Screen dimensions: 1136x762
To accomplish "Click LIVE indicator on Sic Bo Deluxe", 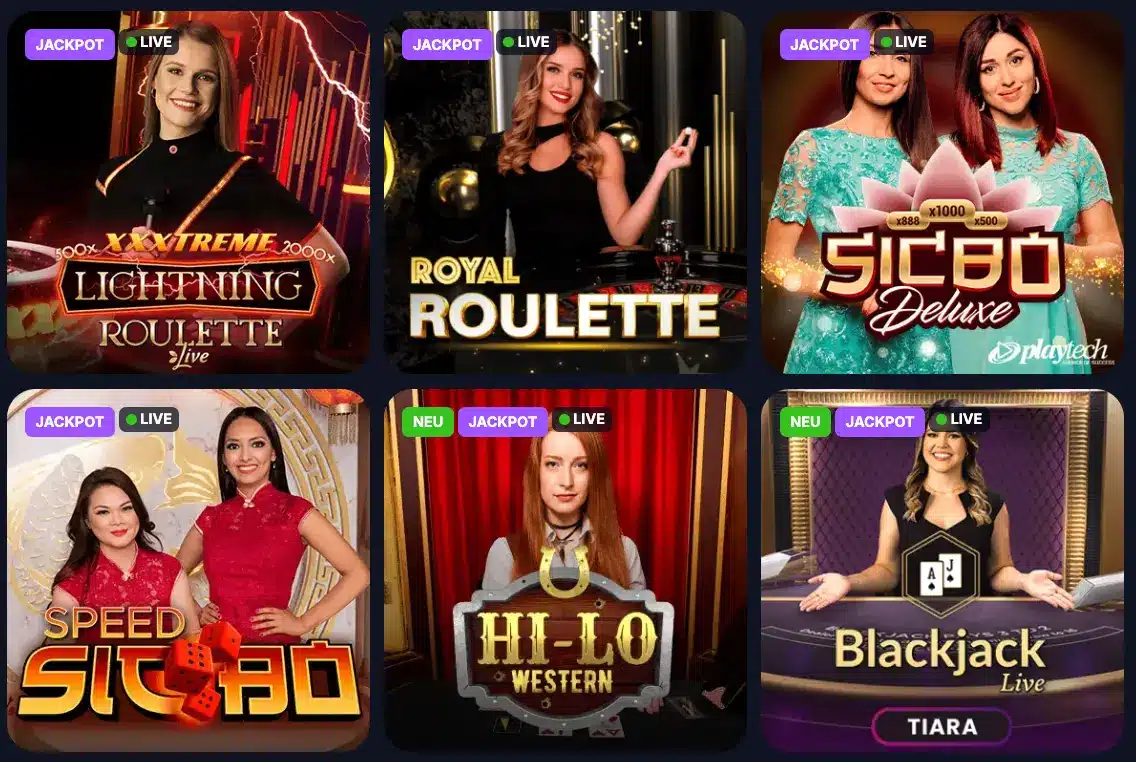I will tap(903, 42).
